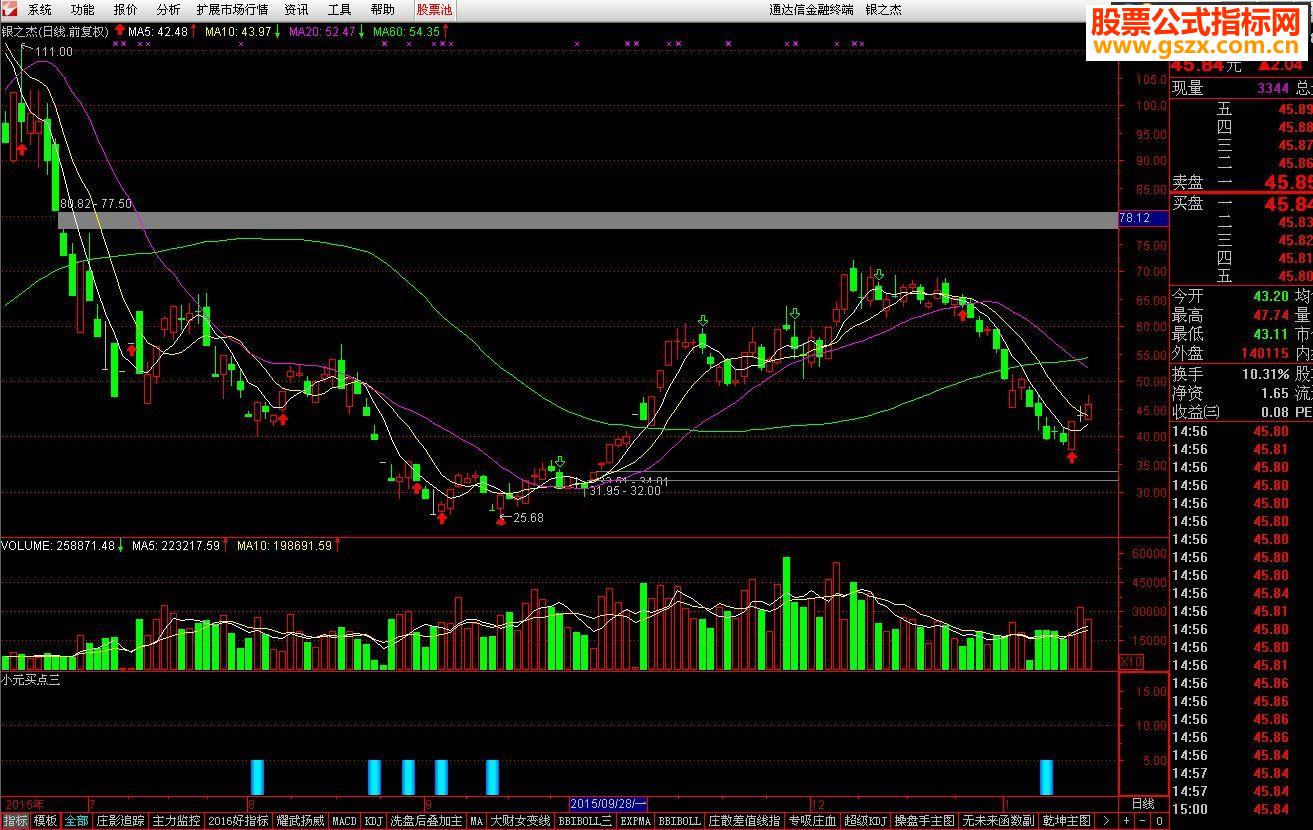Click the VOLUME: 258871.48 label
Screen dimensions: 1313x830
(58, 546)
